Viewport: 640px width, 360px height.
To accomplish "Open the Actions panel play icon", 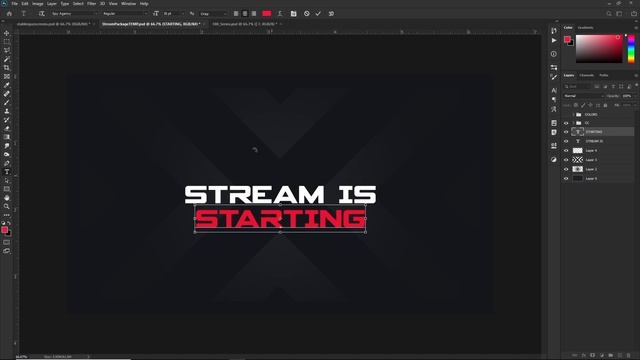I will coord(554,40).
